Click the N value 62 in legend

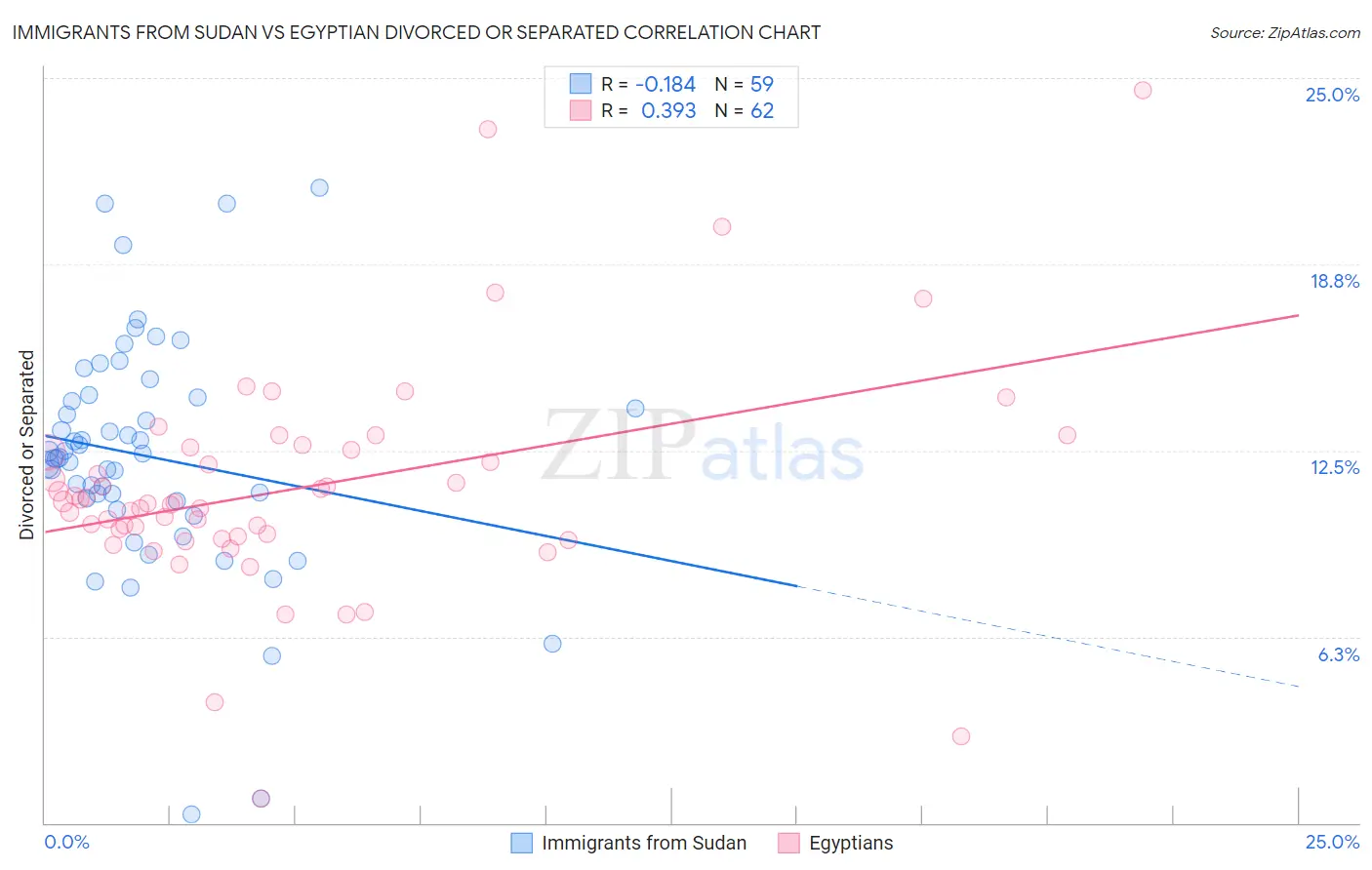(x=762, y=110)
